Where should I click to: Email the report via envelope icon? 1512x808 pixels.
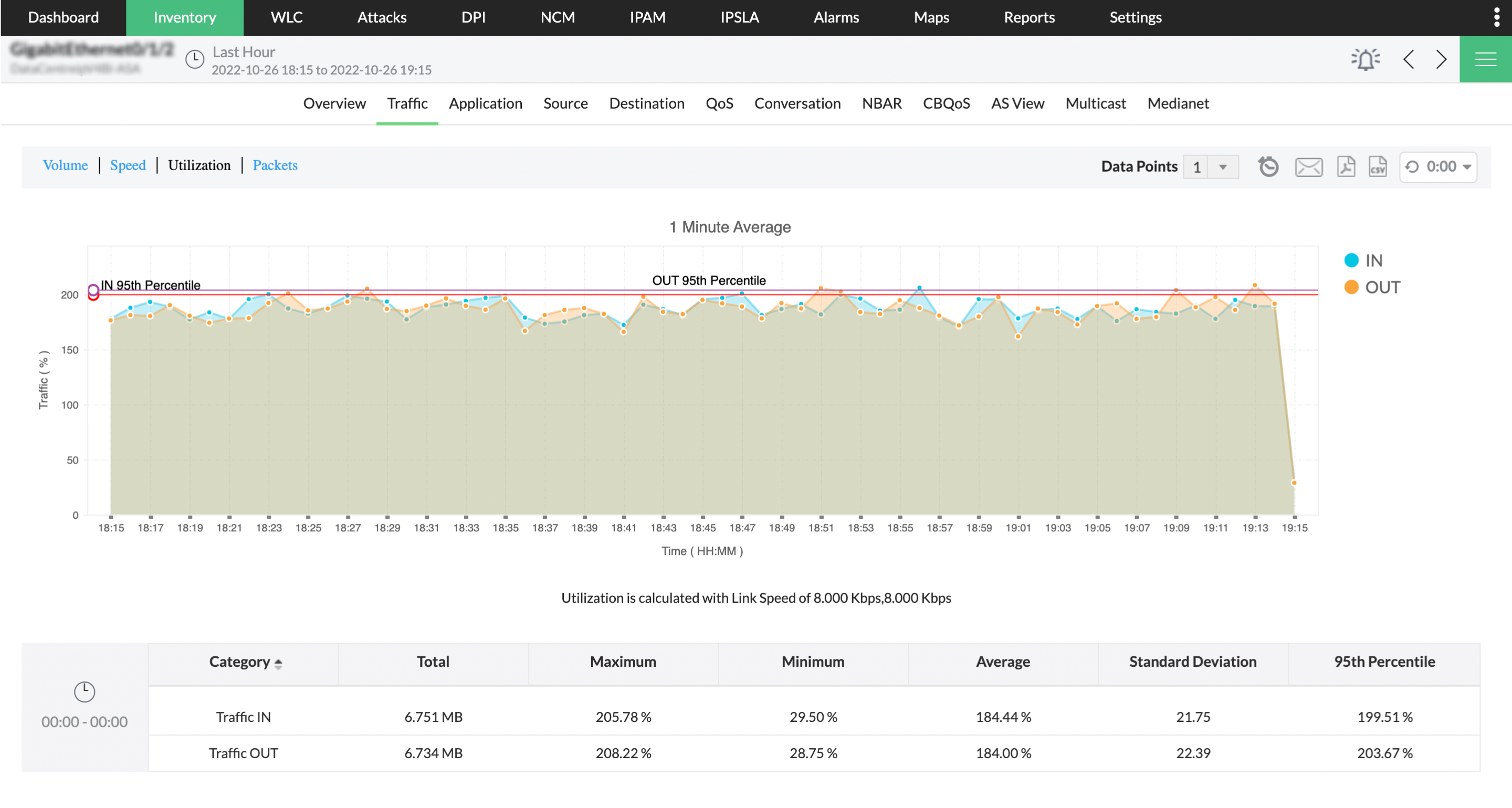click(1308, 166)
